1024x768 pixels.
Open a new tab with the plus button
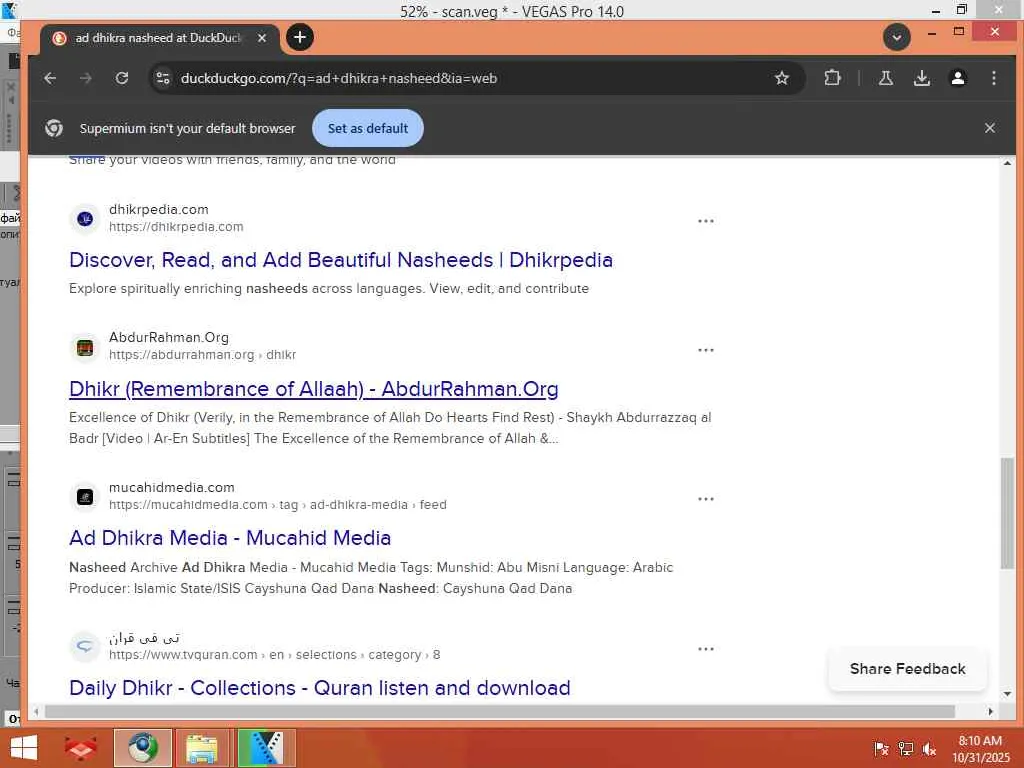click(x=300, y=37)
